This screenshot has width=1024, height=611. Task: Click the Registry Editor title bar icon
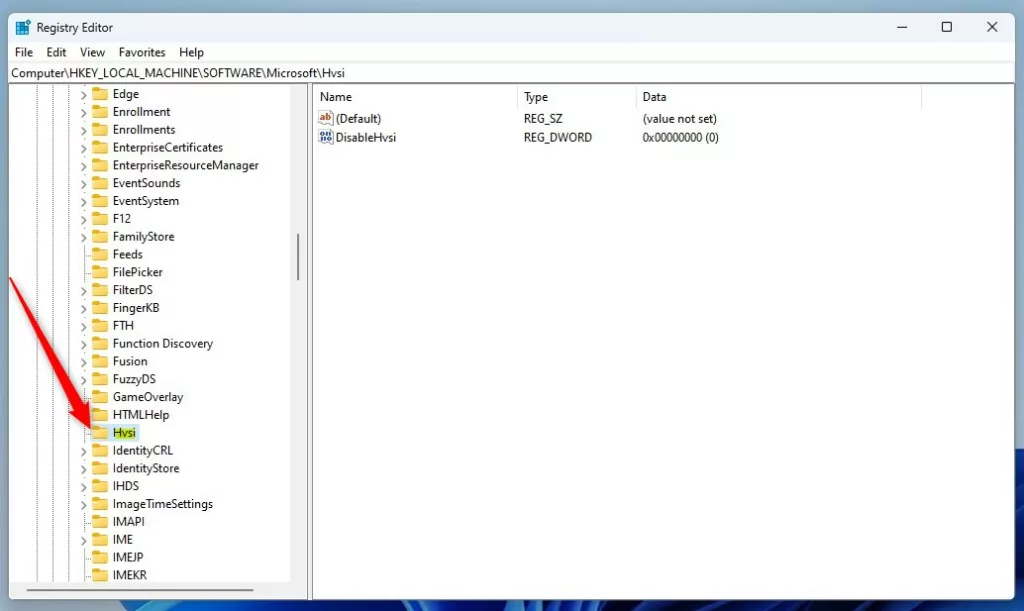click(23, 27)
